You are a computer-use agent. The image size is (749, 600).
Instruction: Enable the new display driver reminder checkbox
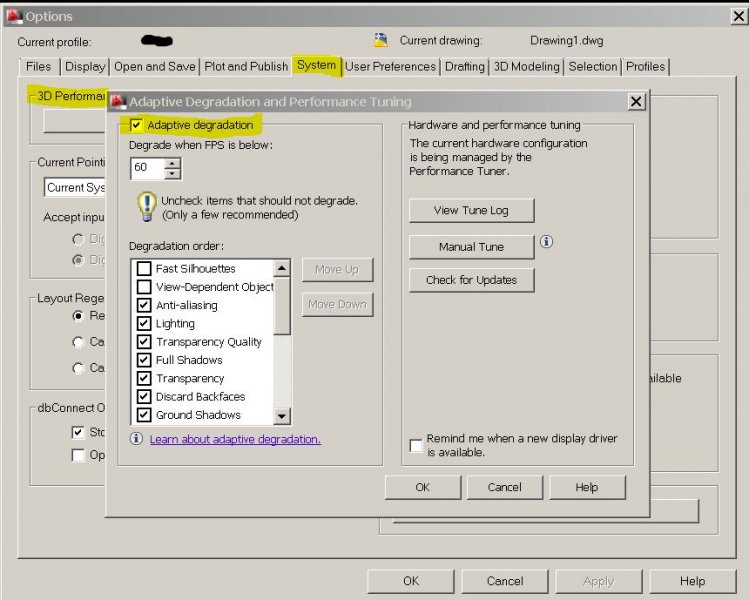click(x=416, y=446)
